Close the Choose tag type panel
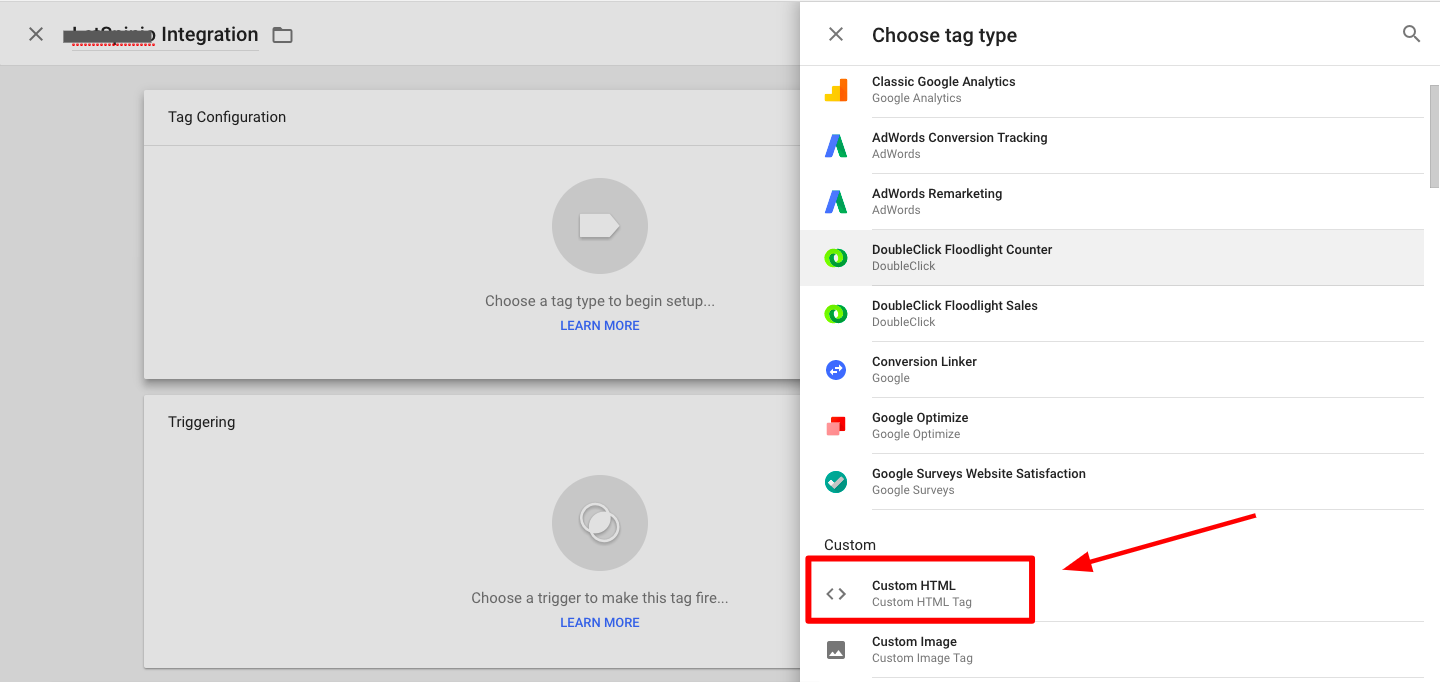 click(836, 34)
